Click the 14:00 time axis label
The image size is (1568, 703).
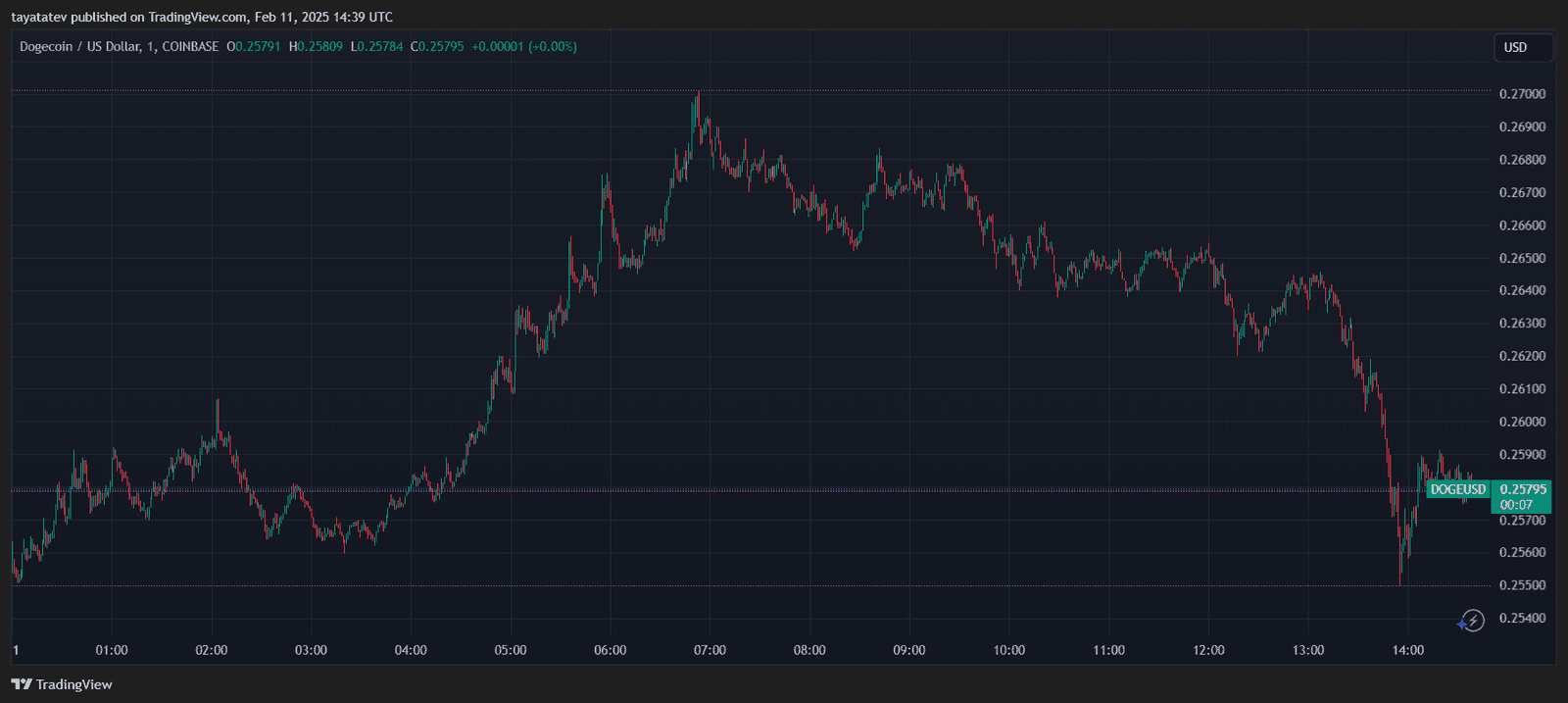1408,650
